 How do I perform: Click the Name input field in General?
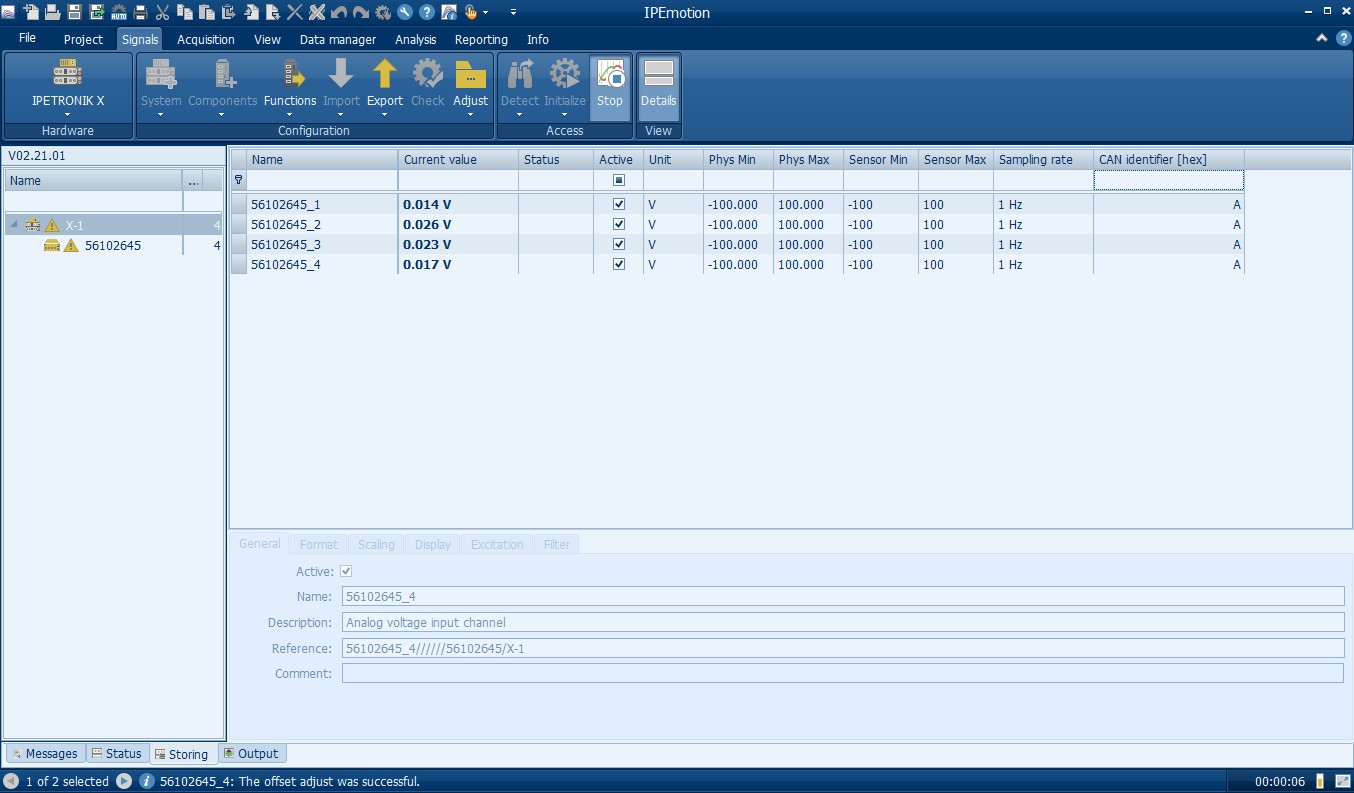pos(843,597)
